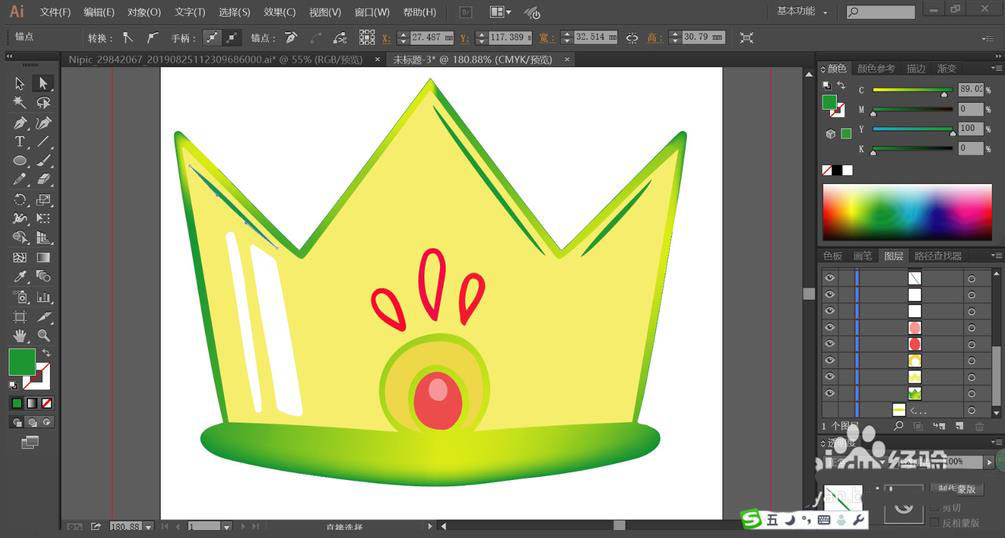Click the C channel slider

coord(912,90)
